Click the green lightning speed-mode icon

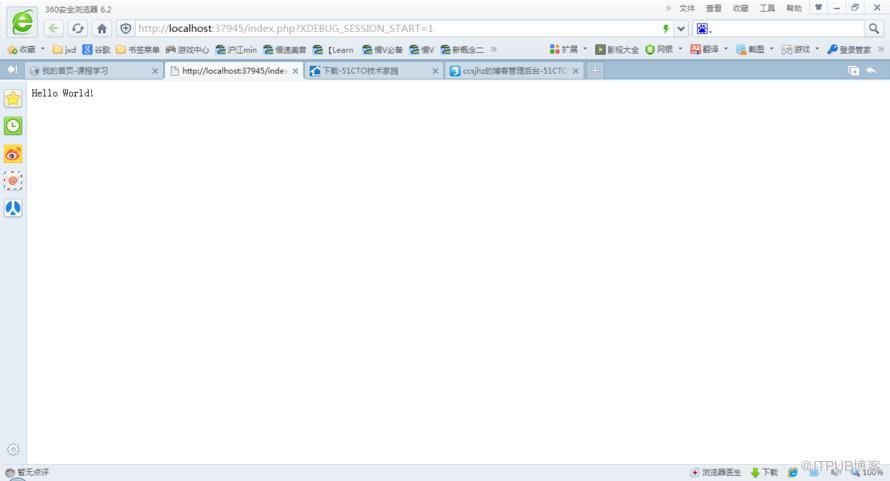tap(666, 28)
